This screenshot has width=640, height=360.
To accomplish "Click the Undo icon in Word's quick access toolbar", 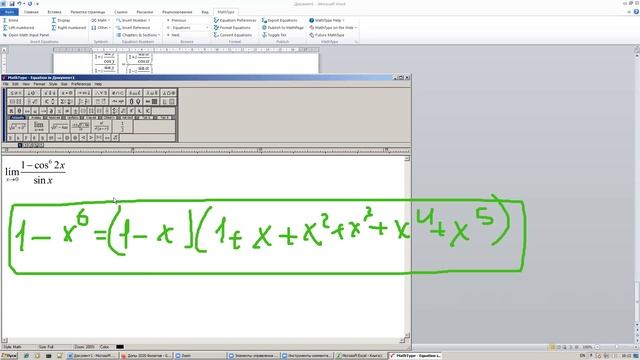I will [19, 4].
